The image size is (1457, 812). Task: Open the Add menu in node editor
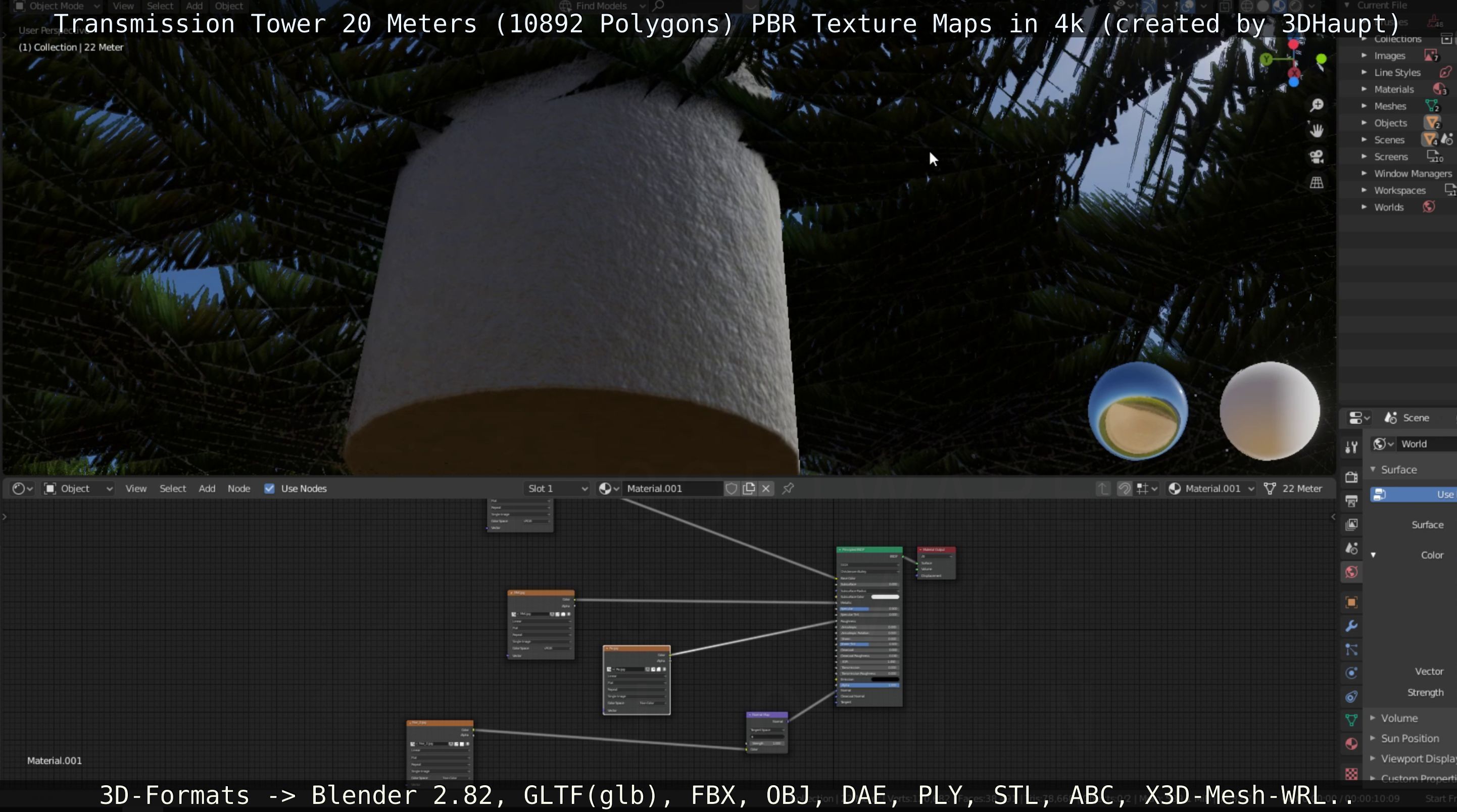coord(207,488)
